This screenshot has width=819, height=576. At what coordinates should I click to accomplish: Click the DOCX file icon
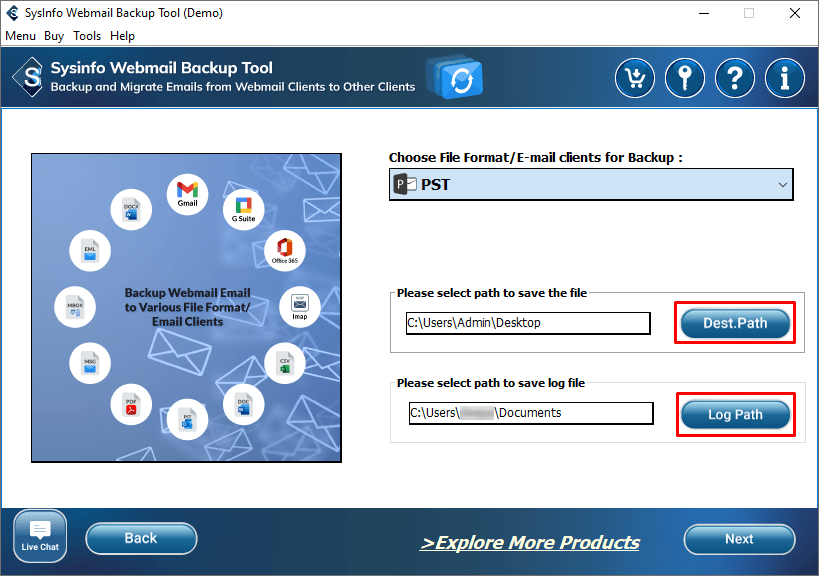click(131, 209)
